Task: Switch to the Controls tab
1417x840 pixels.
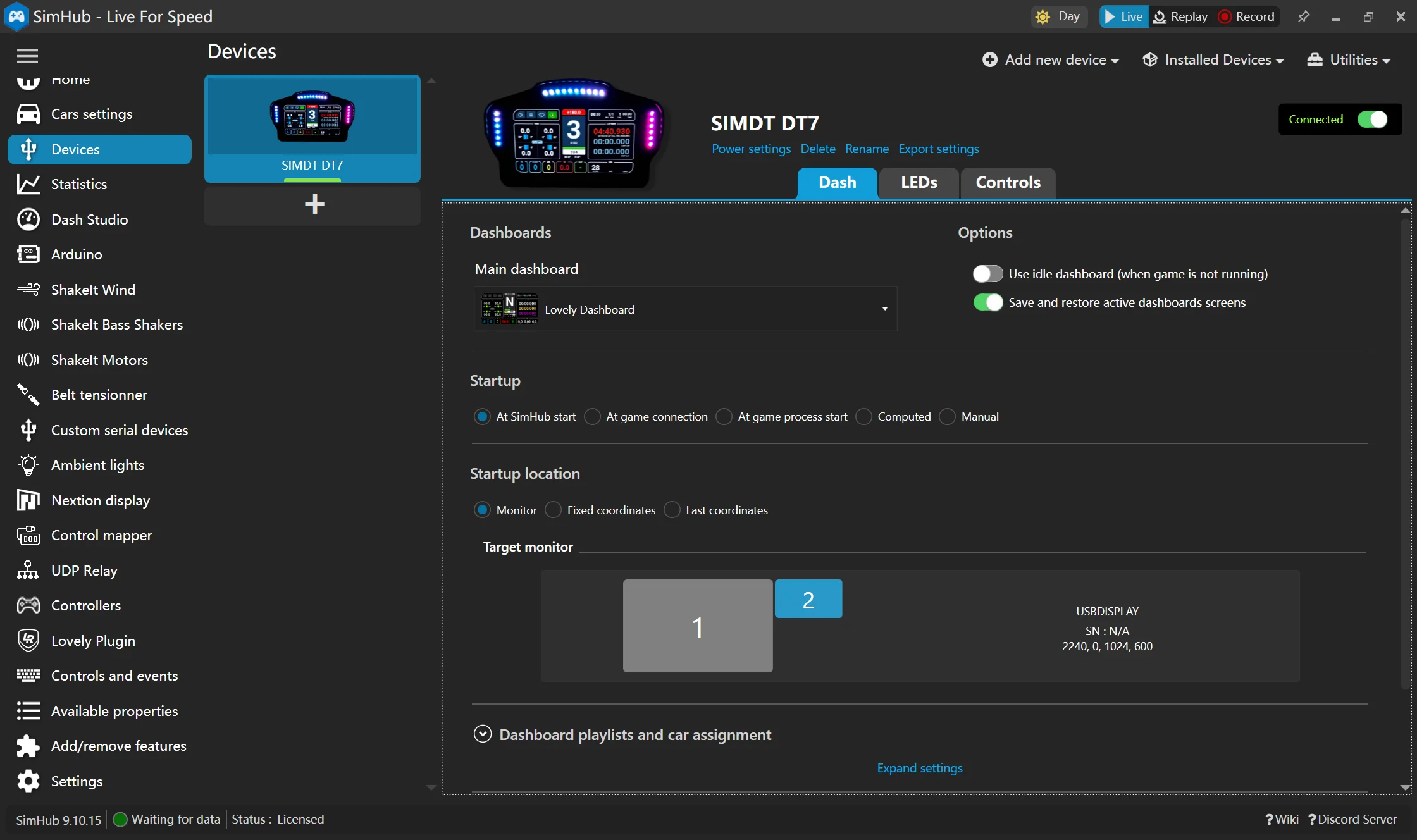Action: pos(1008,183)
